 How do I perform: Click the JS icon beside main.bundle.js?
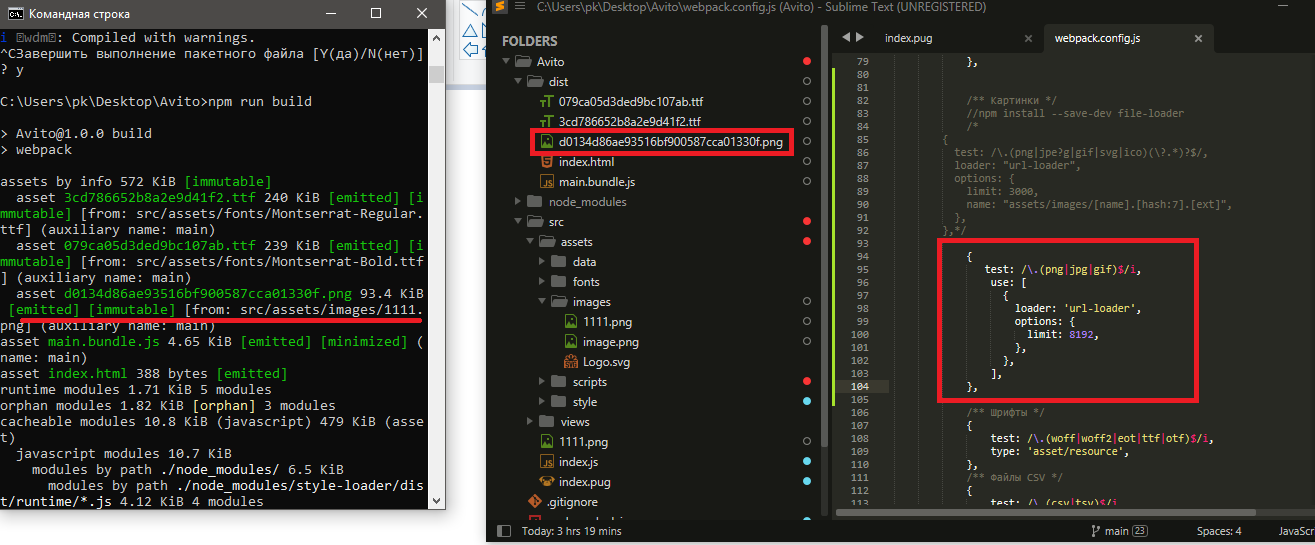(547, 182)
